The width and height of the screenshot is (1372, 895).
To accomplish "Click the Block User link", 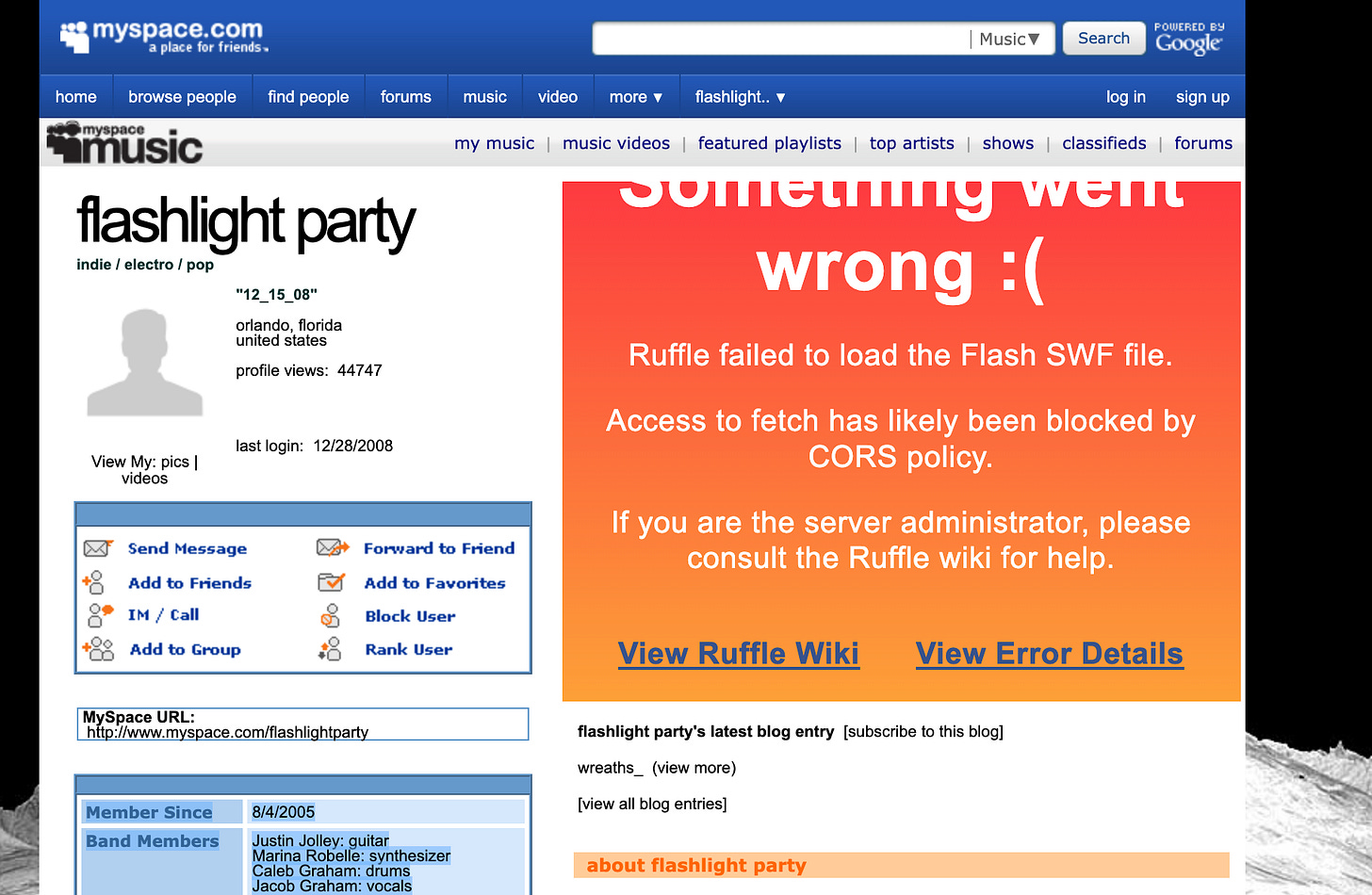I will pos(410,616).
